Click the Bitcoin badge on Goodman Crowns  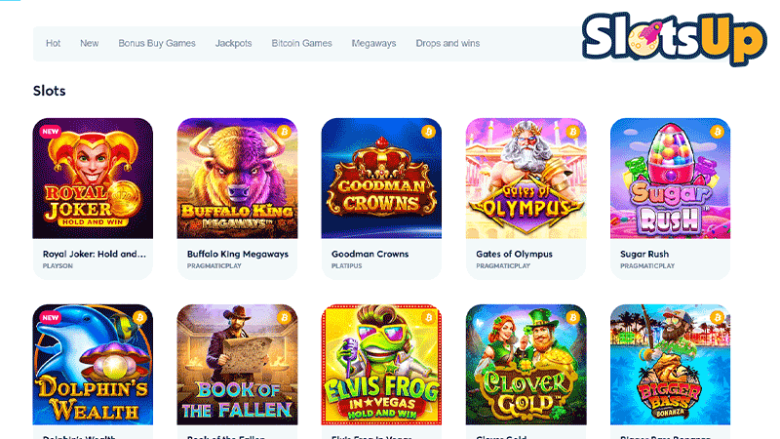click(x=428, y=132)
